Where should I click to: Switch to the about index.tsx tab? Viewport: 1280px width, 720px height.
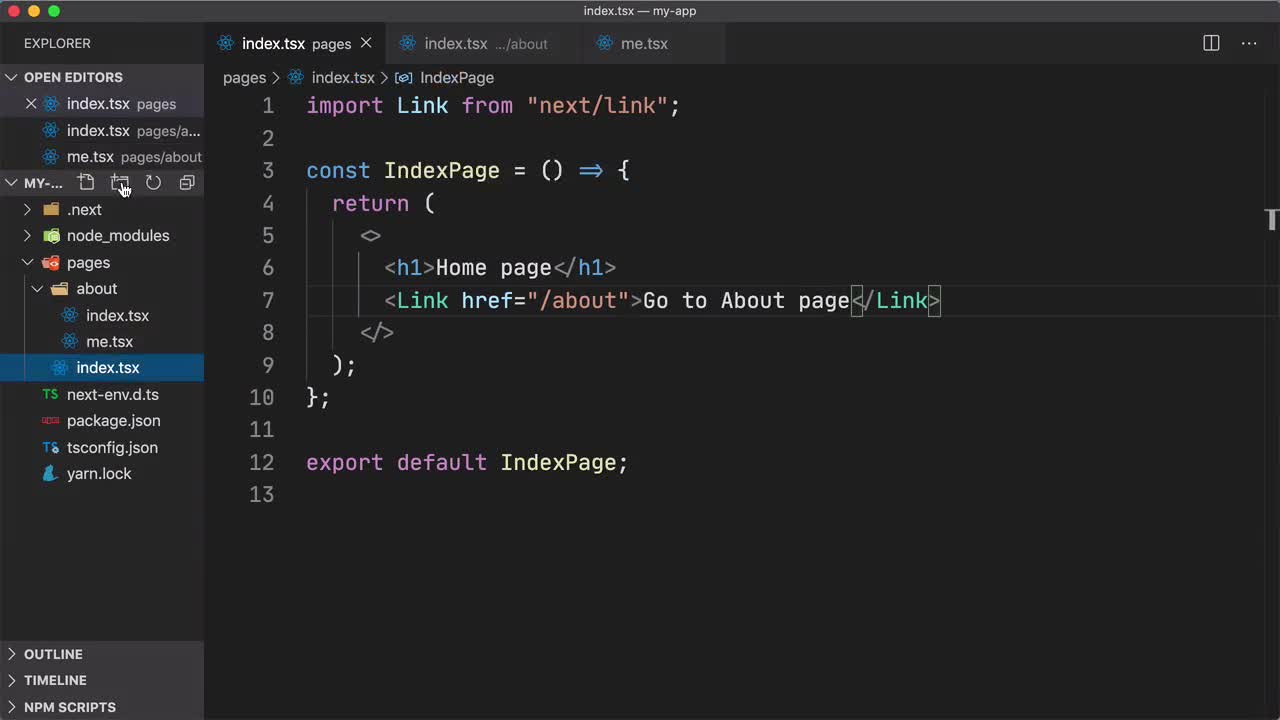(456, 43)
